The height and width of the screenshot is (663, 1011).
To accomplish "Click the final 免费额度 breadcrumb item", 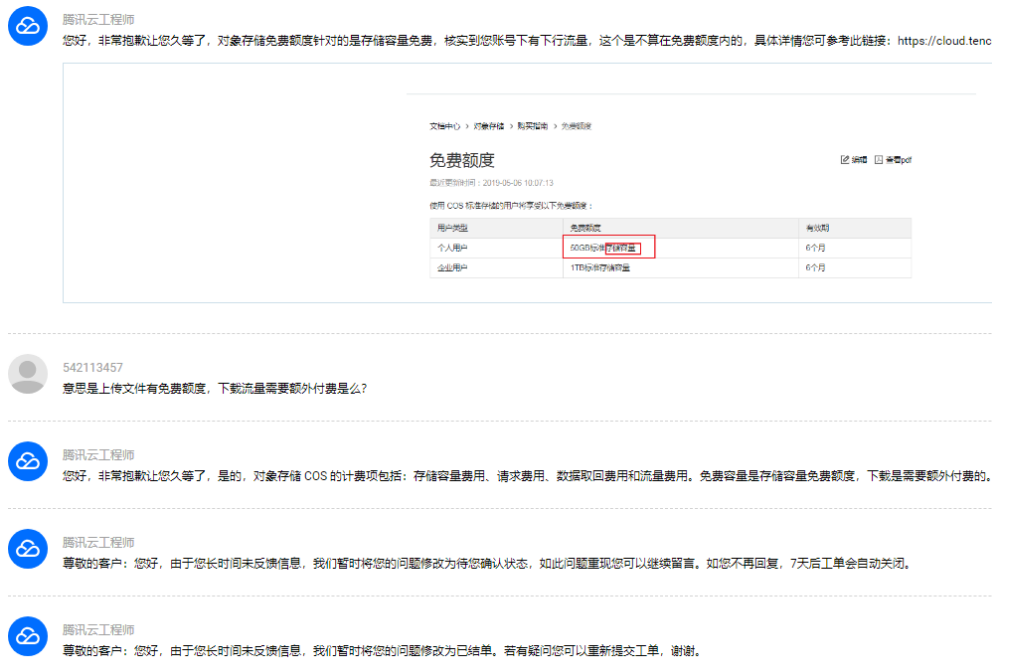I will (576, 126).
